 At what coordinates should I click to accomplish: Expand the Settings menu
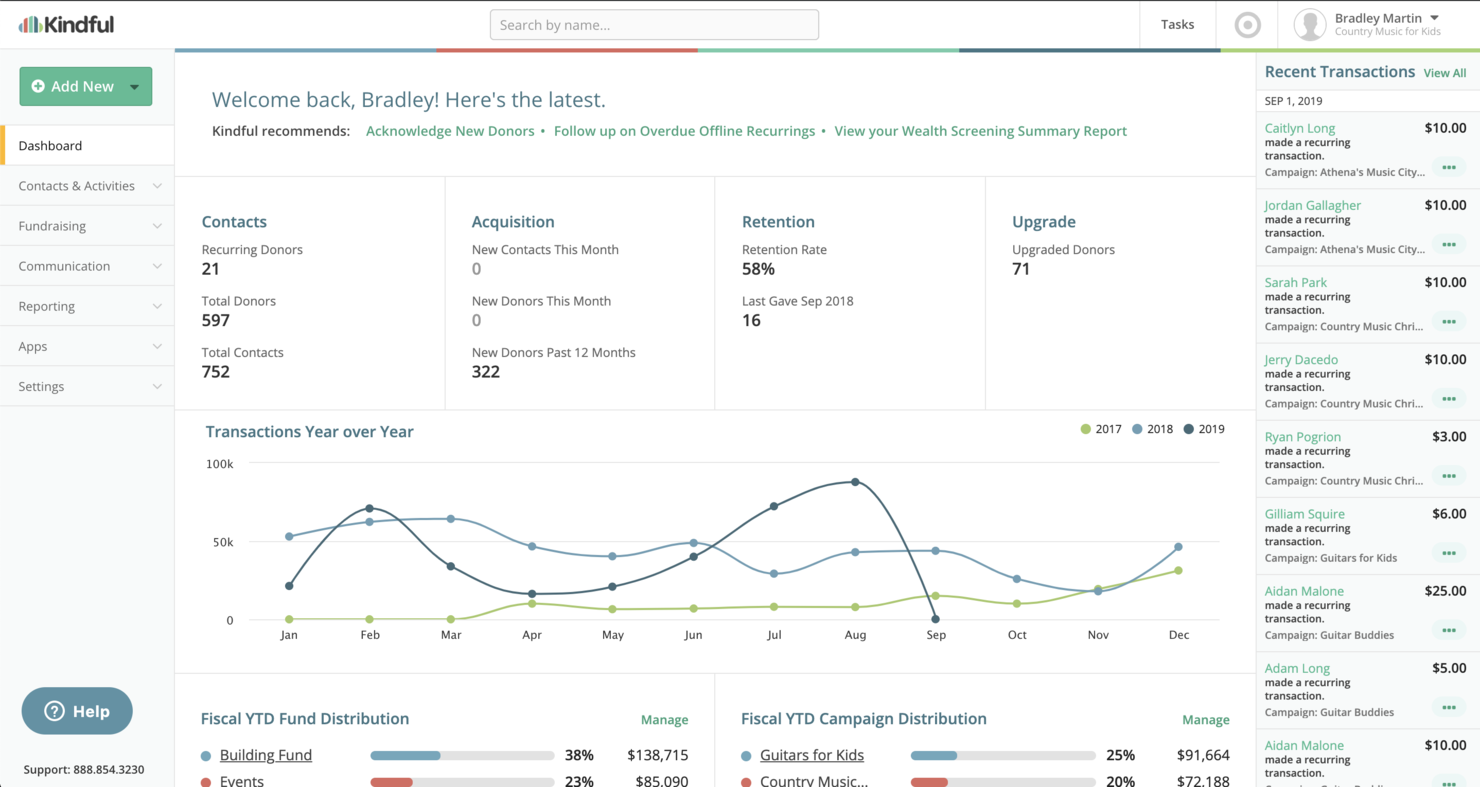point(87,386)
